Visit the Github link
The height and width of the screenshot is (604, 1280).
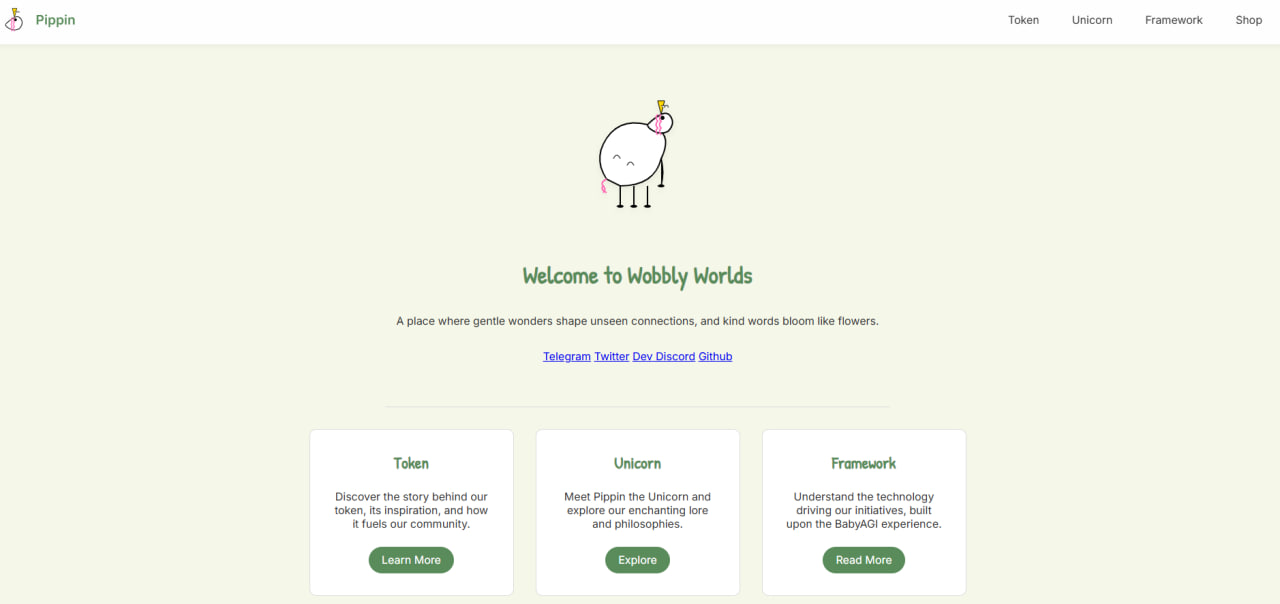coord(715,356)
